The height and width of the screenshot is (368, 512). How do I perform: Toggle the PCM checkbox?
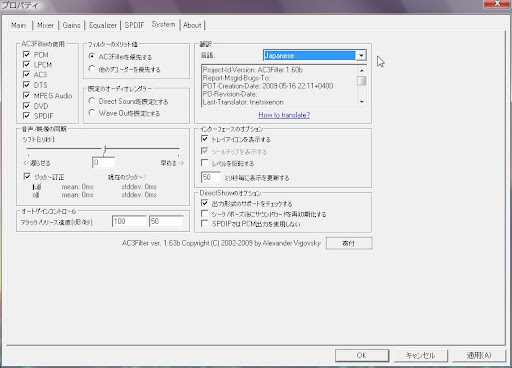pyautogui.click(x=27, y=54)
